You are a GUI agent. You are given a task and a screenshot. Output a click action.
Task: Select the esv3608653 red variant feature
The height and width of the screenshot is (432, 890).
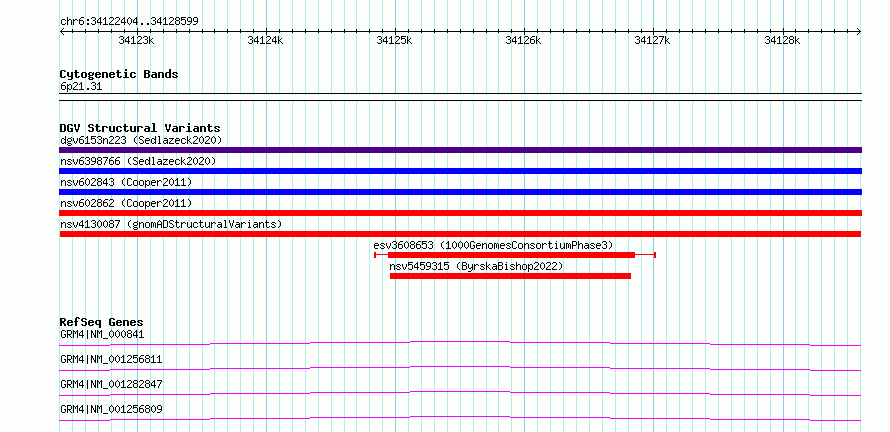point(515,255)
